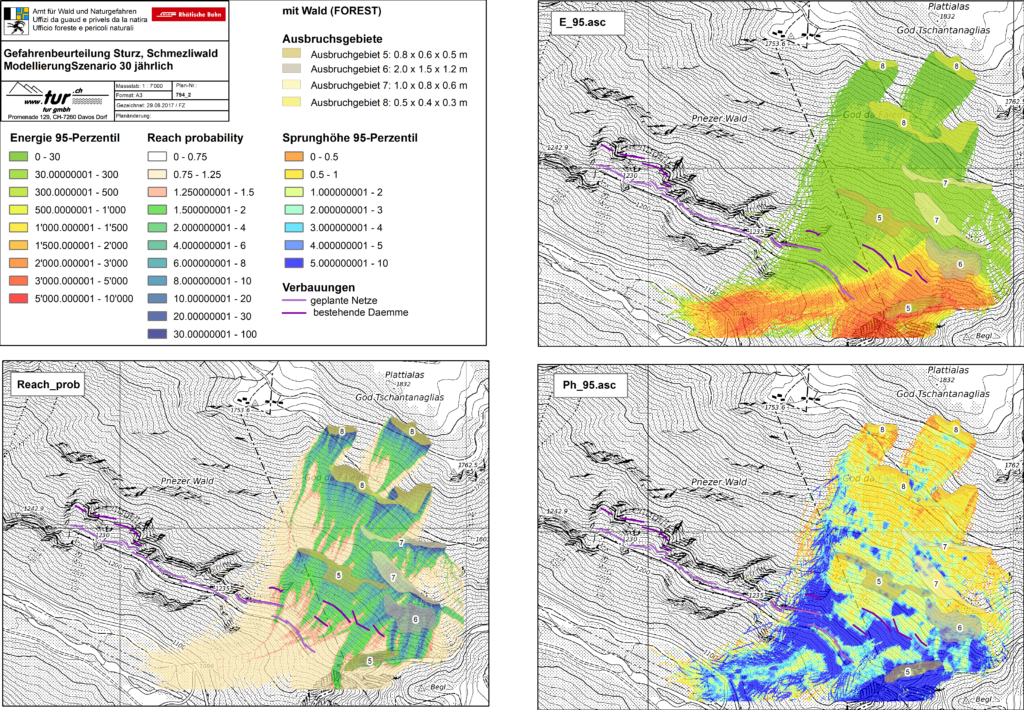Click the geplante Netze purple line symbol
Screen dimensions: 1024x710
coord(294,301)
